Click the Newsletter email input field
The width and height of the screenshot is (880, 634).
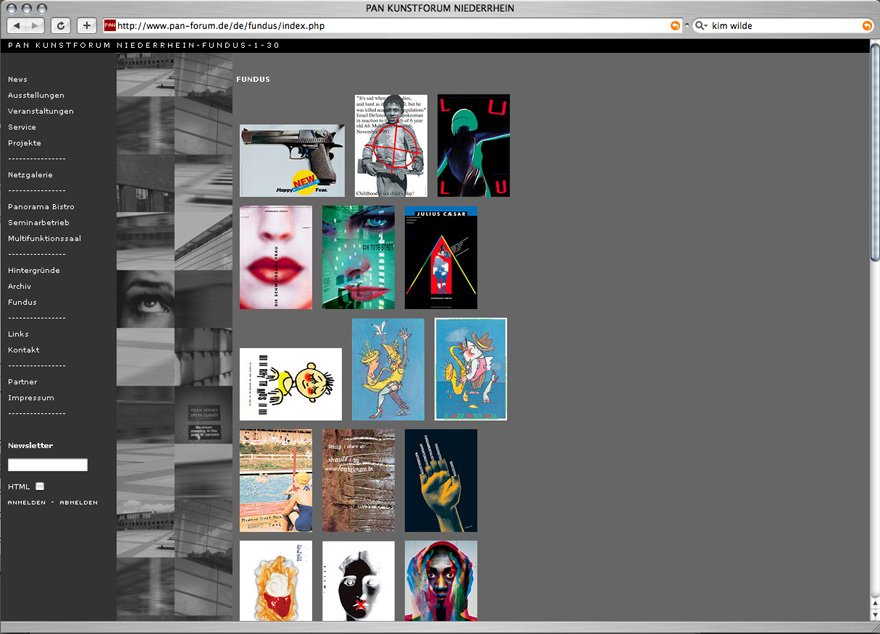(48, 465)
